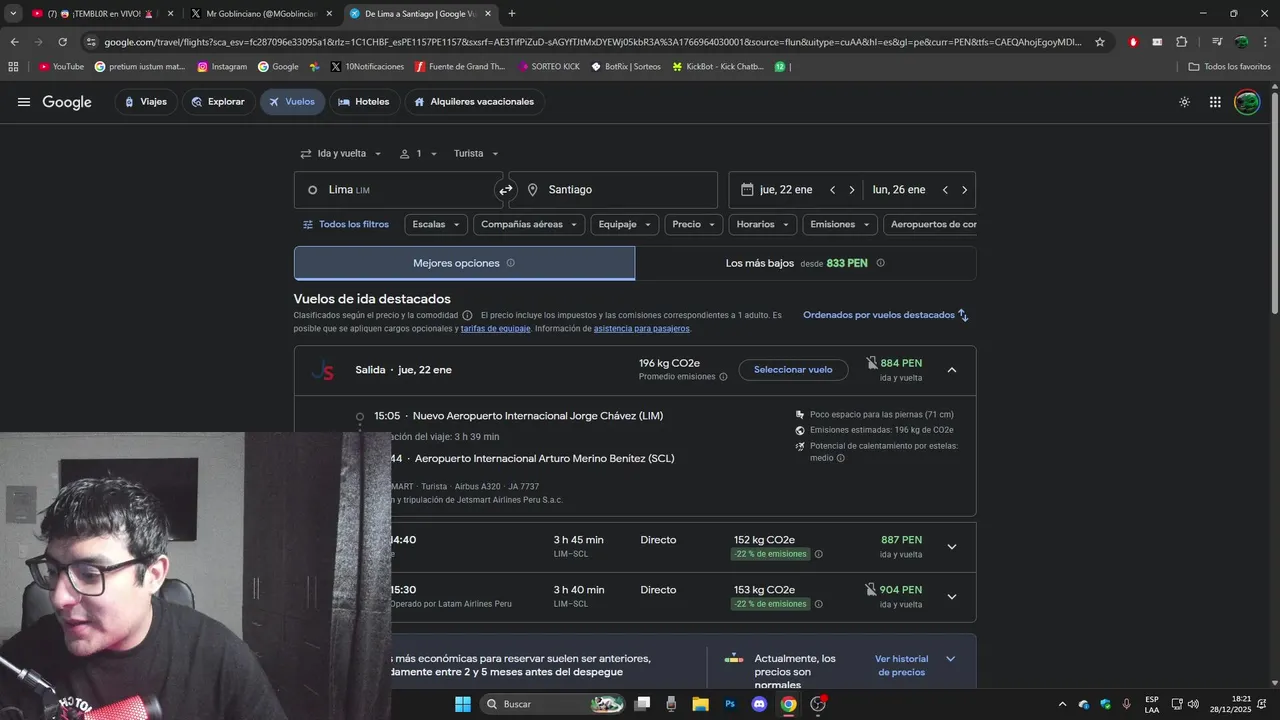Screen dimensions: 1280x720
Task: Select the 'Los más bajos' tab
Action: tap(805, 263)
